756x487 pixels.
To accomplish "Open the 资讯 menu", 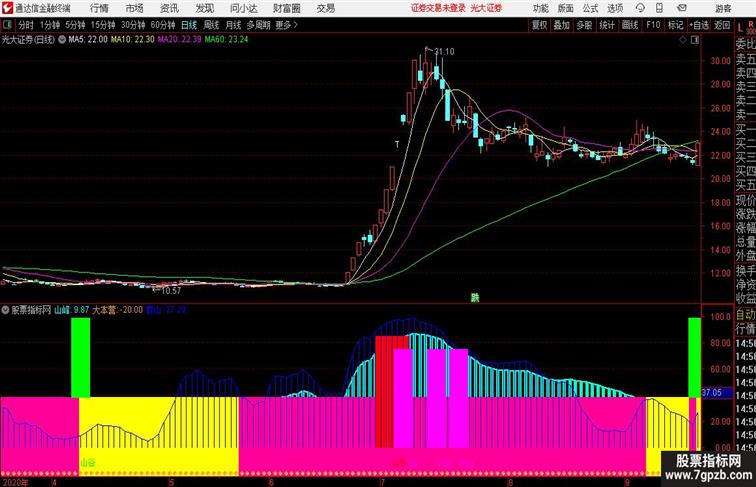I will pos(169,8).
